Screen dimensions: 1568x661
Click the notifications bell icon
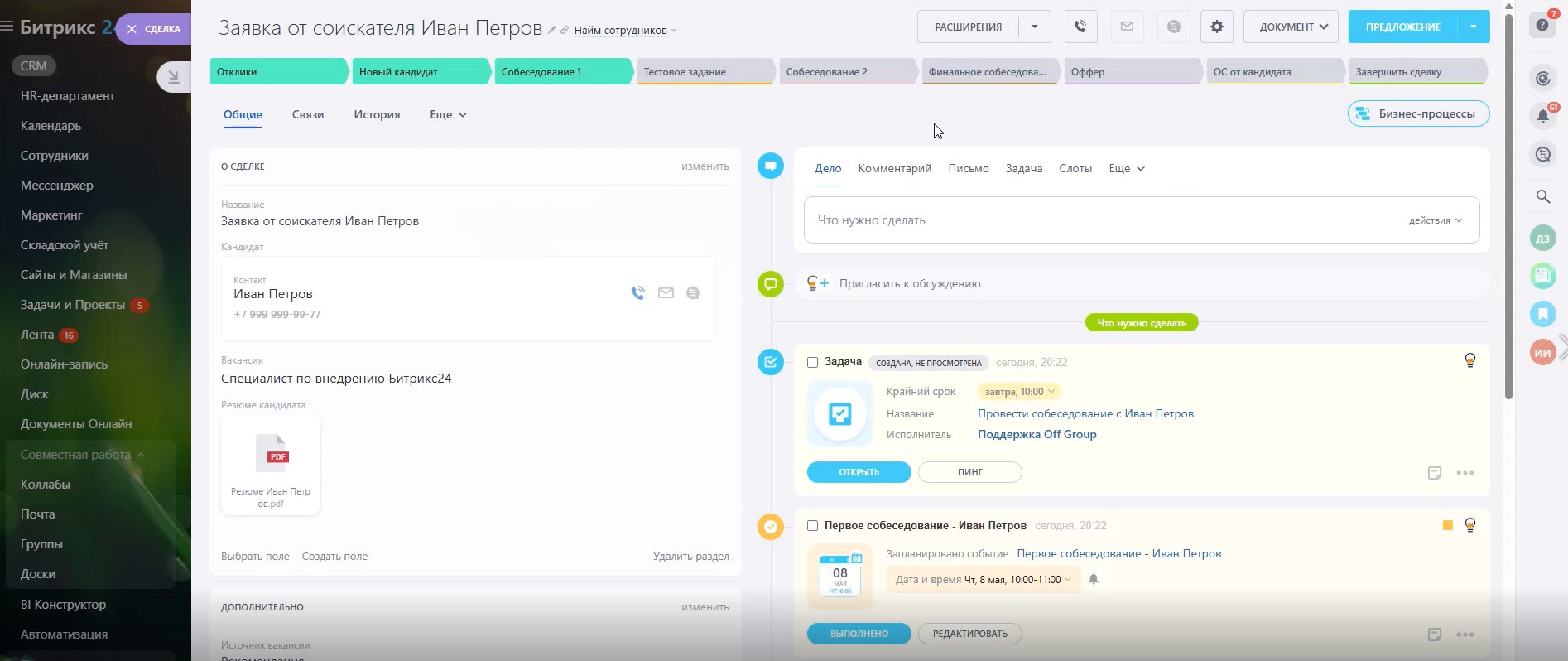click(1543, 116)
